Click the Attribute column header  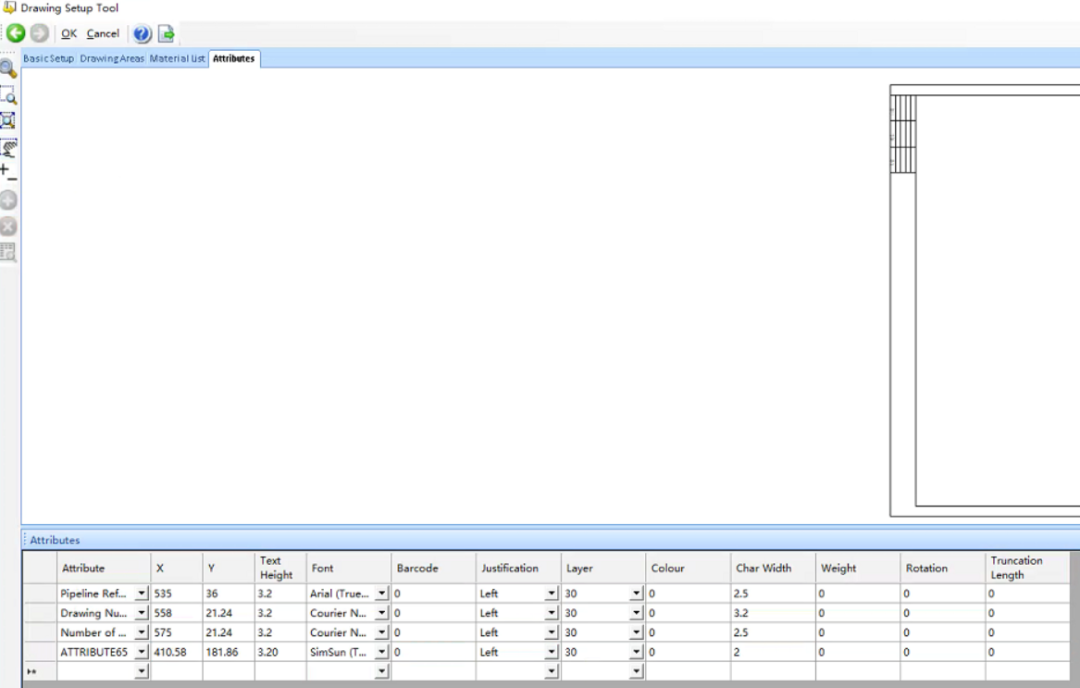point(103,568)
